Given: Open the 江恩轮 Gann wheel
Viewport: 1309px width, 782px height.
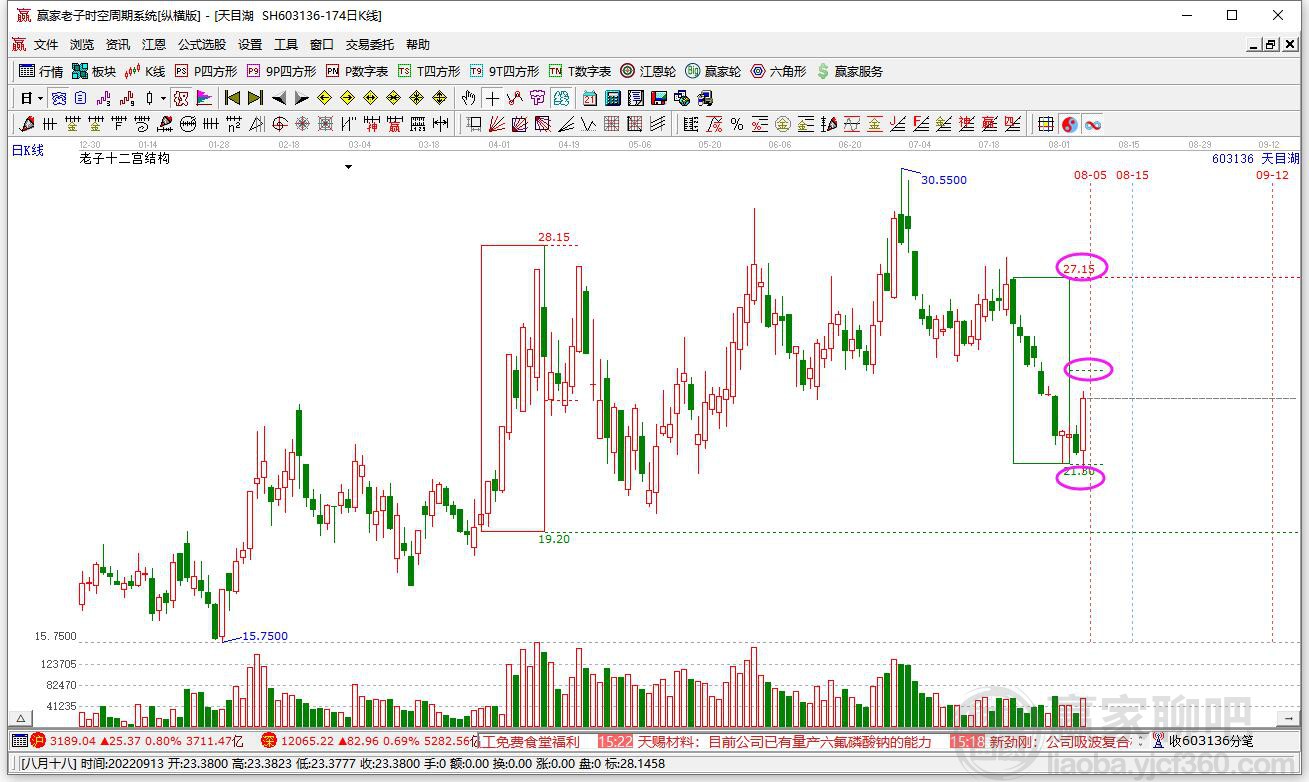Looking at the screenshot, I should pos(648,71).
